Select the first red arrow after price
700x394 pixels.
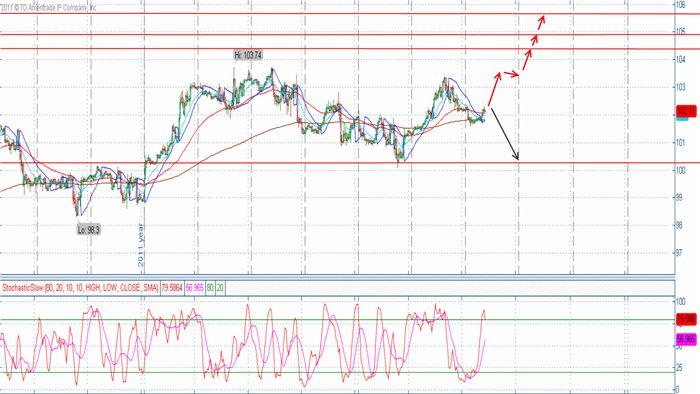(x=495, y=89)
